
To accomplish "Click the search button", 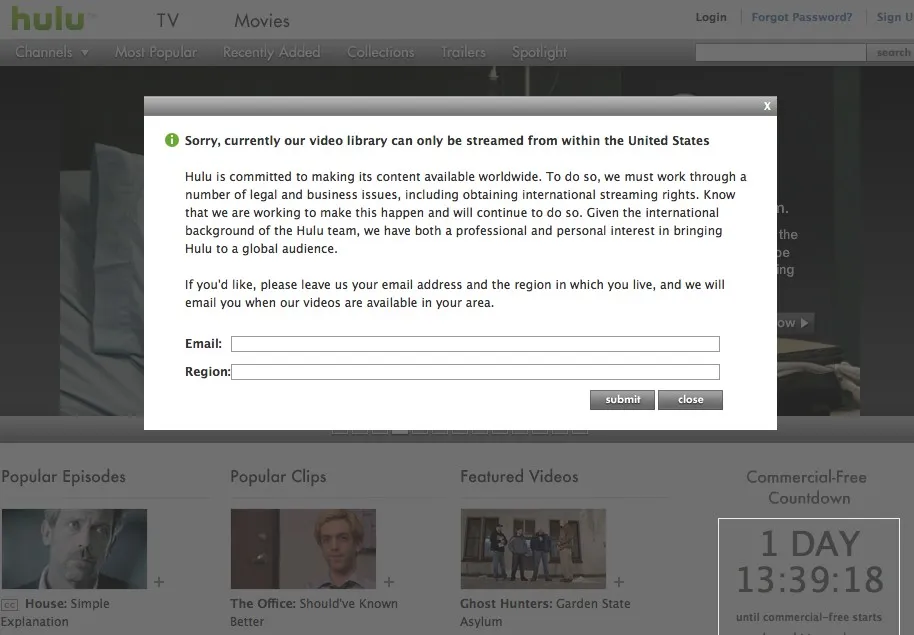I will point(891,52).
